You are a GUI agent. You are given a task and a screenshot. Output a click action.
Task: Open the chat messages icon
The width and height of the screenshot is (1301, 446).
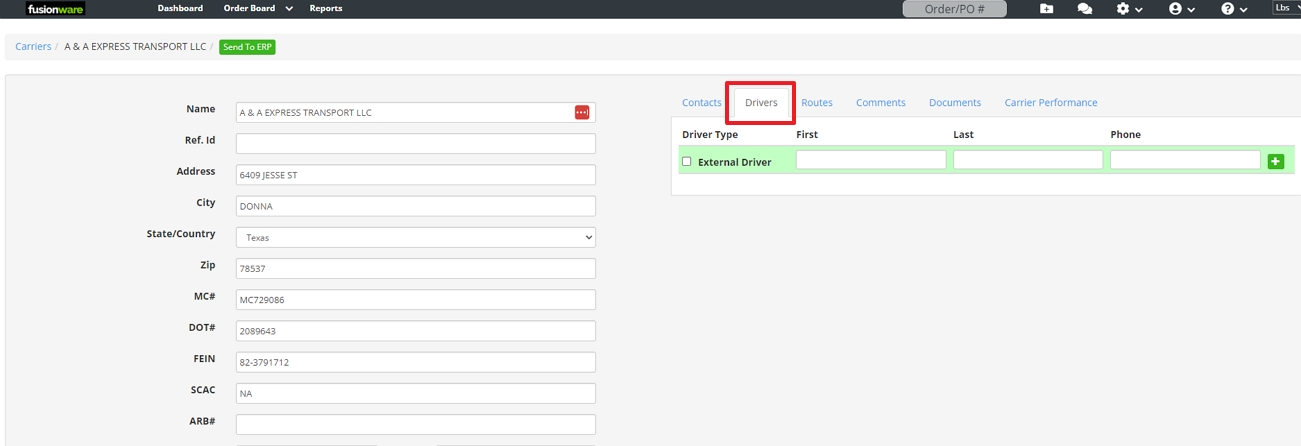pos(1084,9)
